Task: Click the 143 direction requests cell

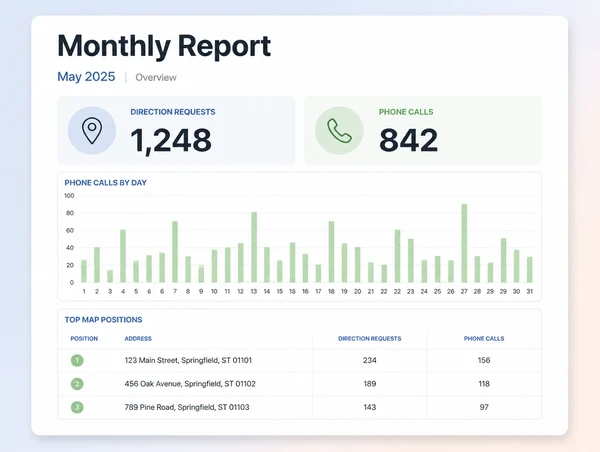Action: tap(370, 407)
